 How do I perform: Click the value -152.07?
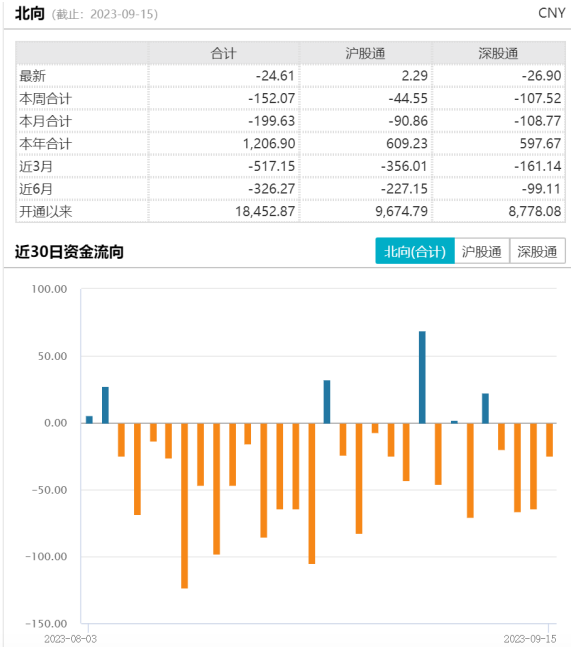[271, 99]
